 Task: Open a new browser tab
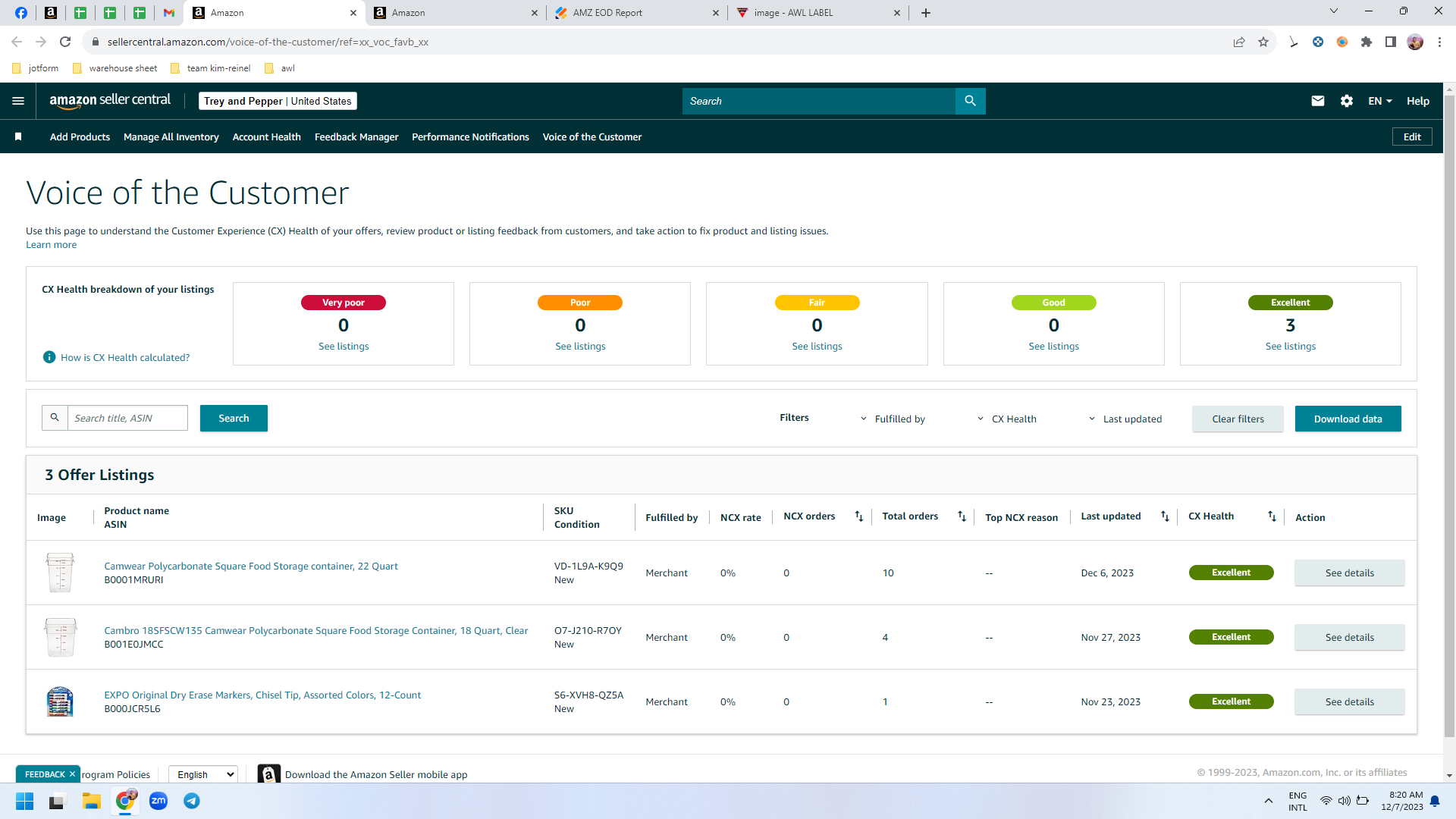point(925,13)
